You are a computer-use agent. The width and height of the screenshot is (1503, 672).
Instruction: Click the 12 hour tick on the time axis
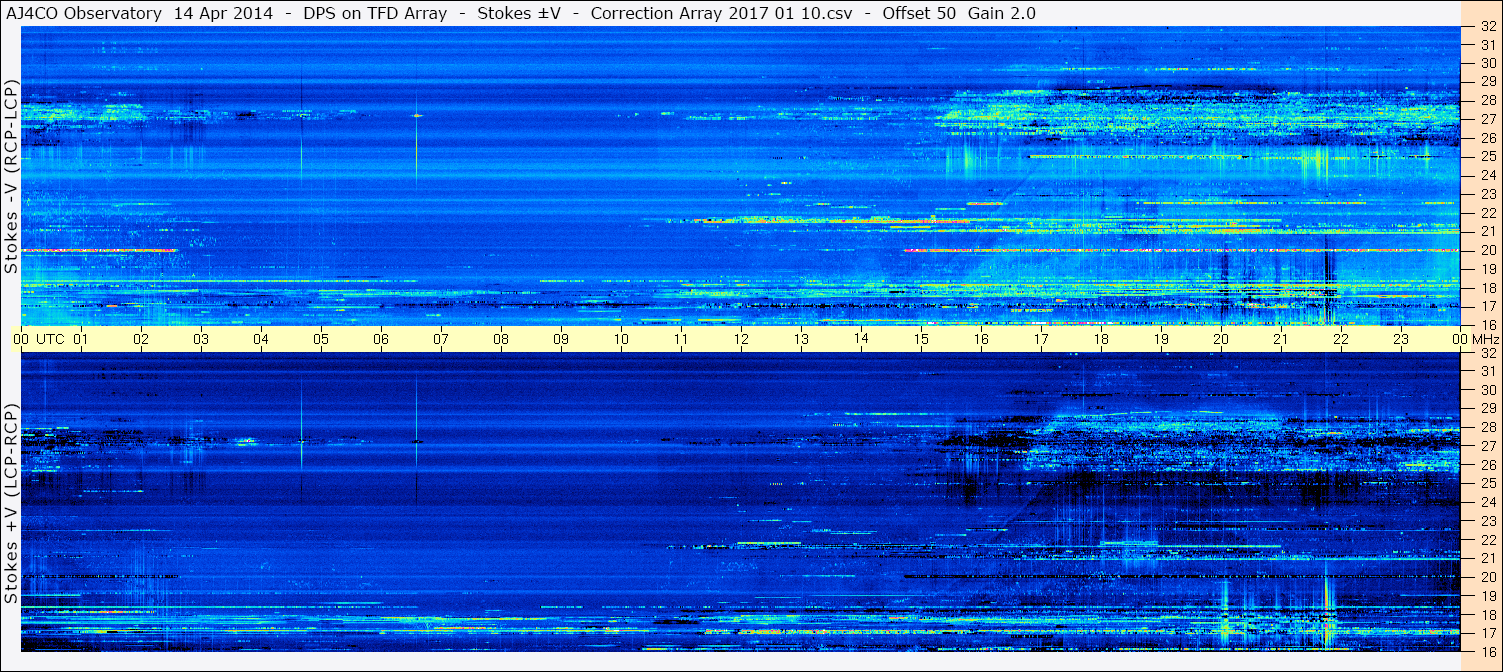click(741, 339)
